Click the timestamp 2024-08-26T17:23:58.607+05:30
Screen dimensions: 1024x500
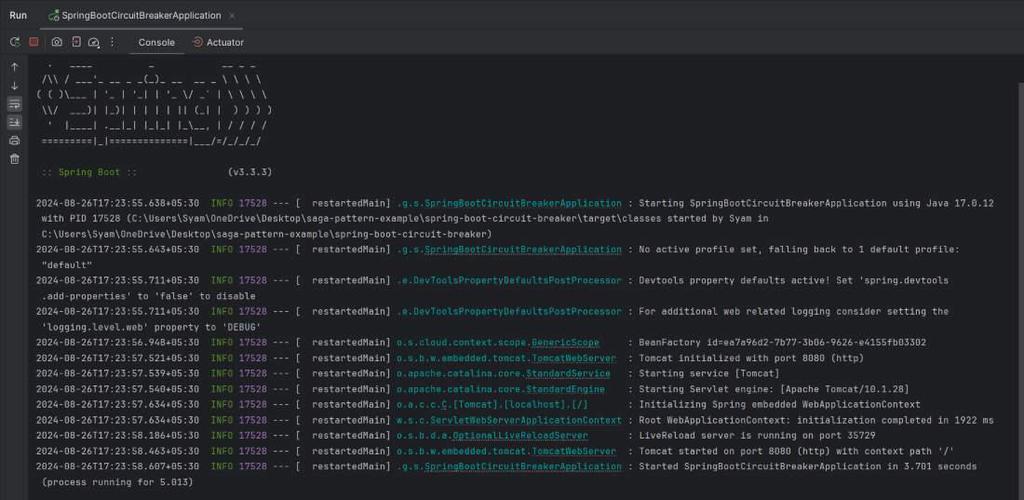click(x=118, y=466)
